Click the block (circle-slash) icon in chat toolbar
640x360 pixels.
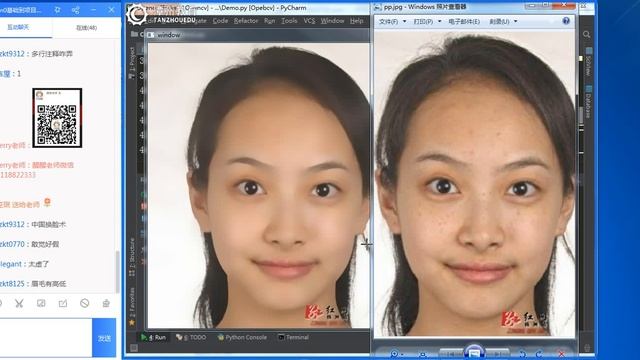tap(84, 303)
